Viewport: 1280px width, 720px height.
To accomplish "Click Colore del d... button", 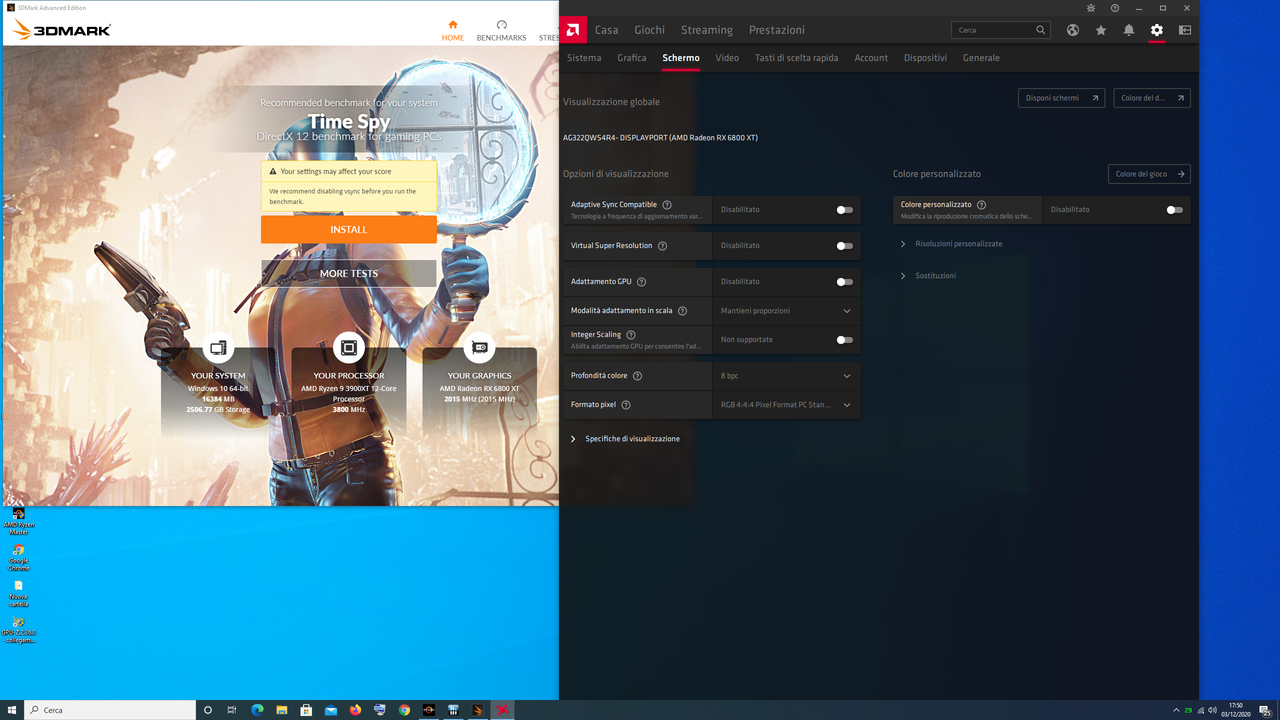I will 1152,98.
